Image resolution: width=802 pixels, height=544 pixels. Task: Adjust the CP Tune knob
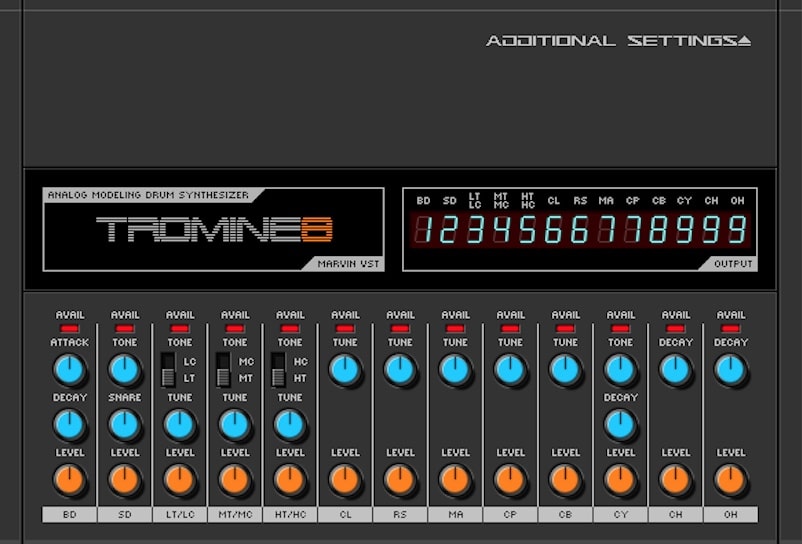510,370
